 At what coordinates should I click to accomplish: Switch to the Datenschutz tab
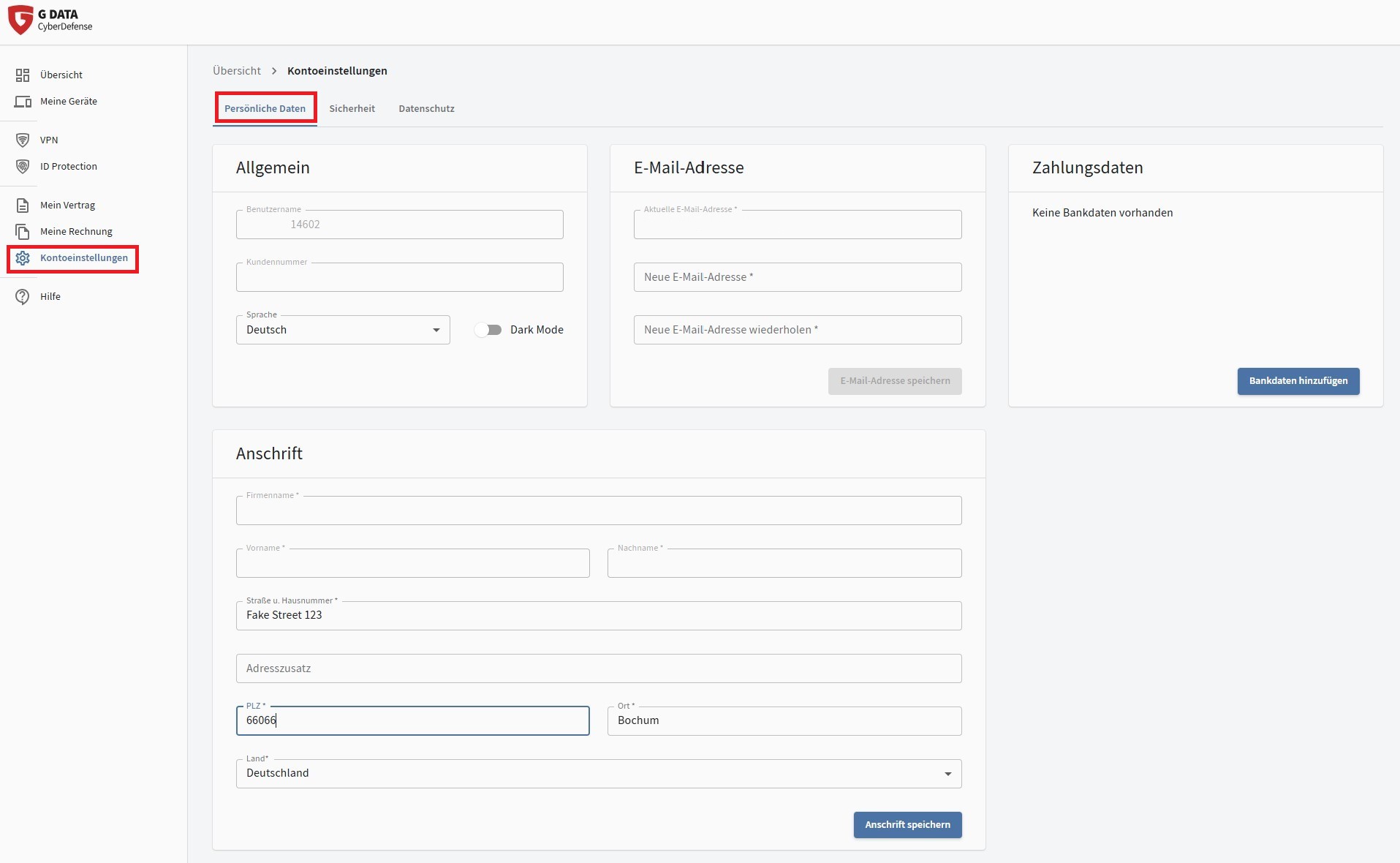[426, 109]
